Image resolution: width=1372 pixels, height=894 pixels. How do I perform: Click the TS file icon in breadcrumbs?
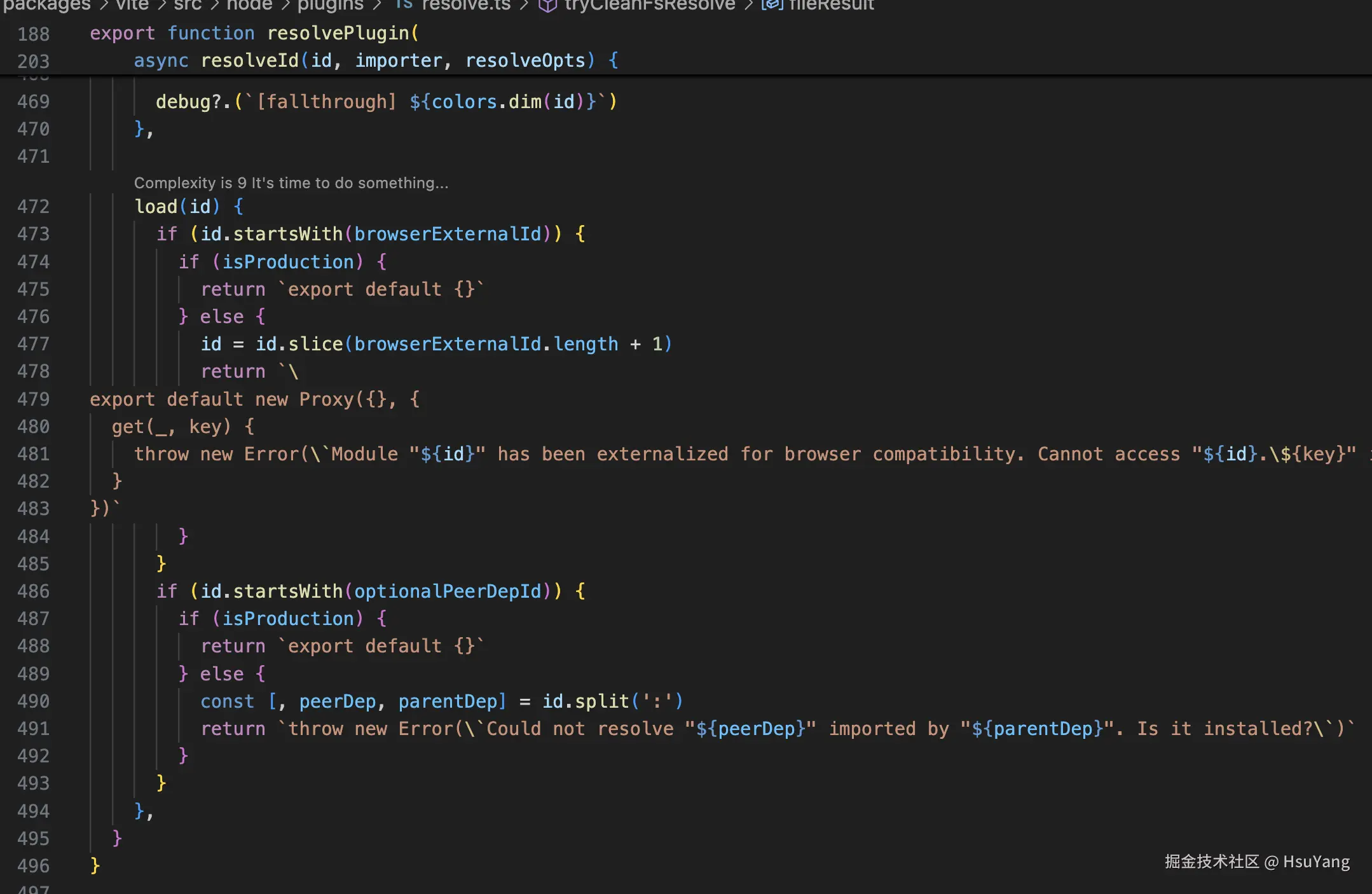coord(404,4)
